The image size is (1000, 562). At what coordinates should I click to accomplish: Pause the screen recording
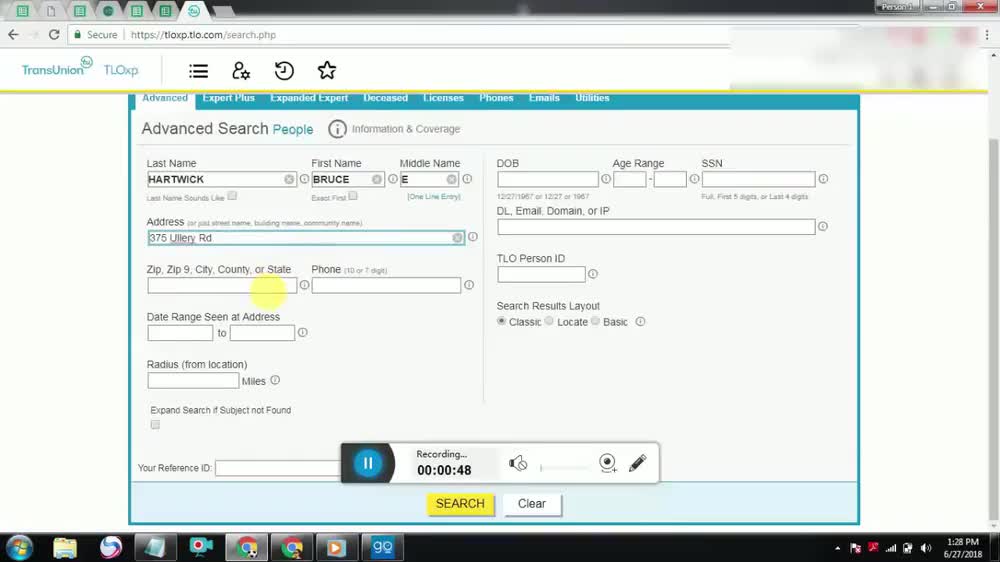click(368, 463)
